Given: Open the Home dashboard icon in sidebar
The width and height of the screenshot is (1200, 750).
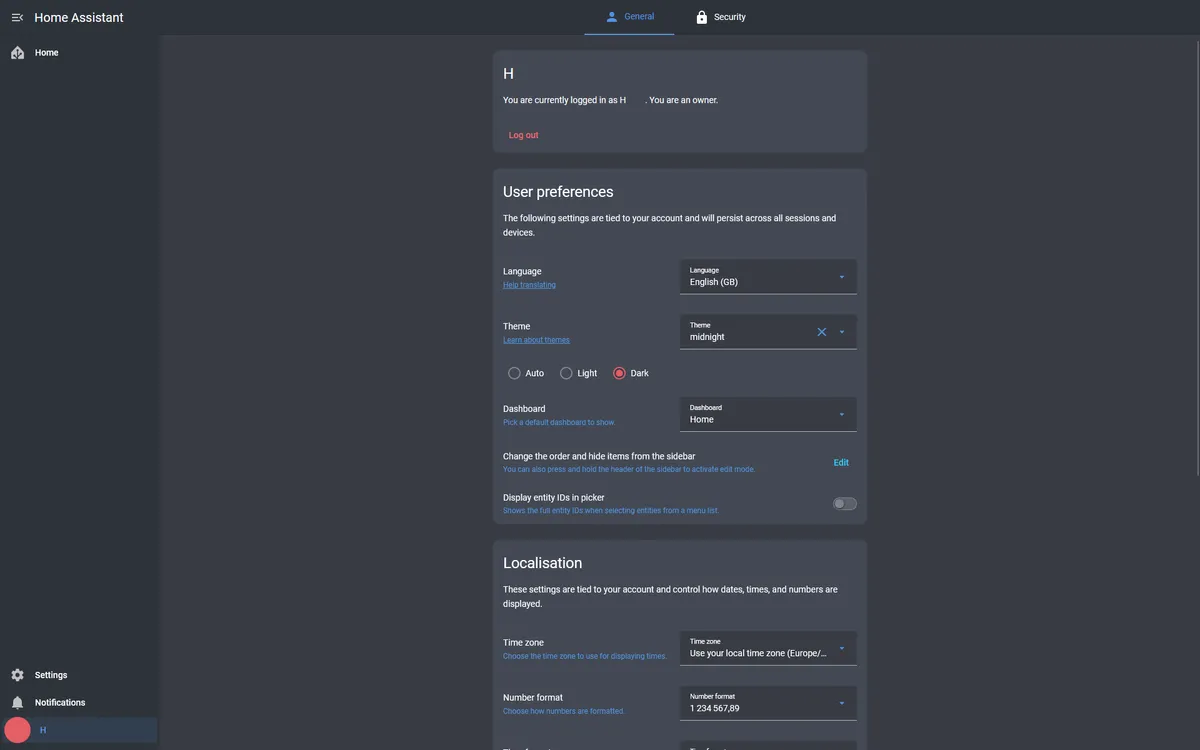Looking at the screenshot, I should pos(17,53).
